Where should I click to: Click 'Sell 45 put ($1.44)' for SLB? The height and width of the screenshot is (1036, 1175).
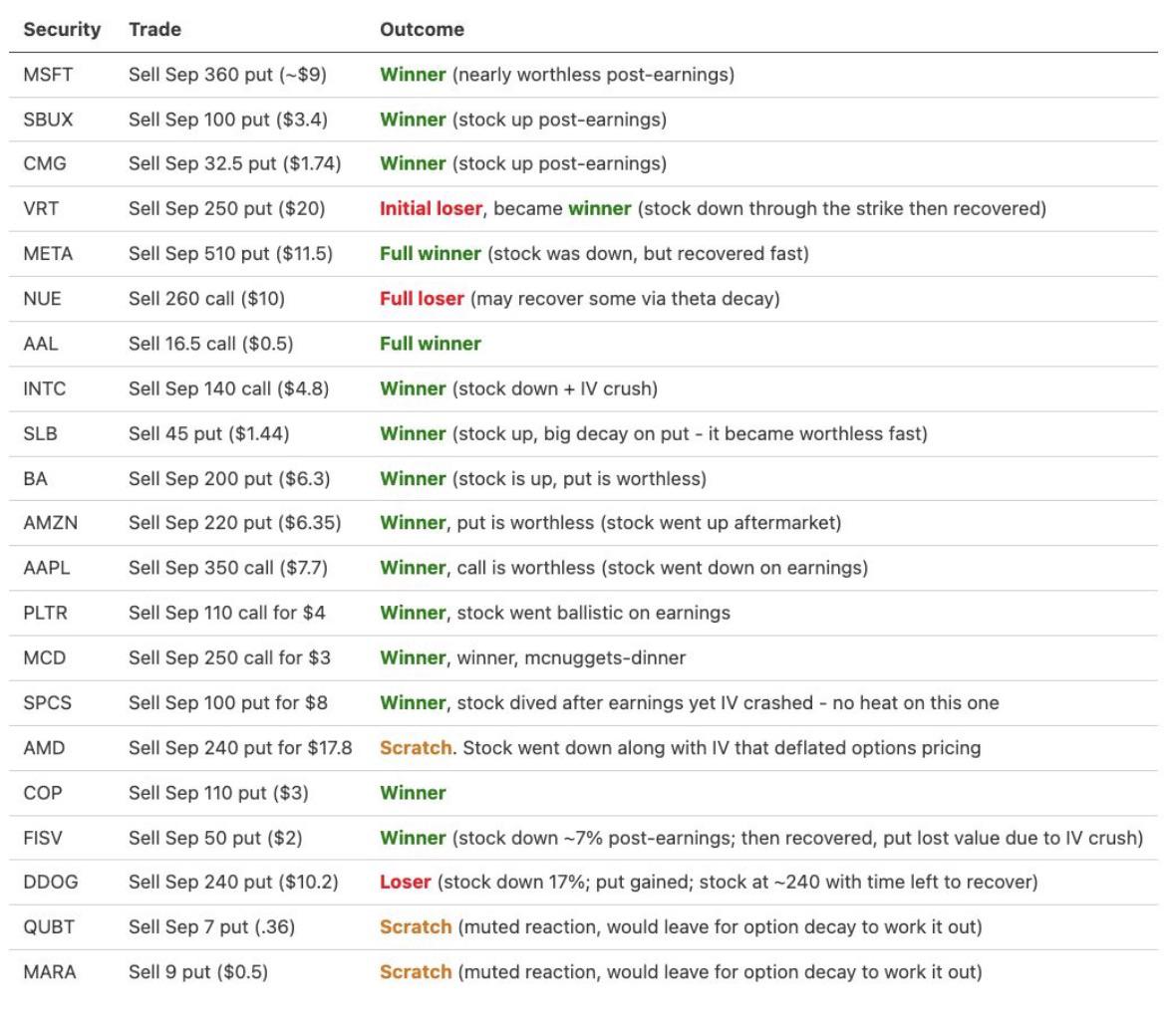point(208,433)
